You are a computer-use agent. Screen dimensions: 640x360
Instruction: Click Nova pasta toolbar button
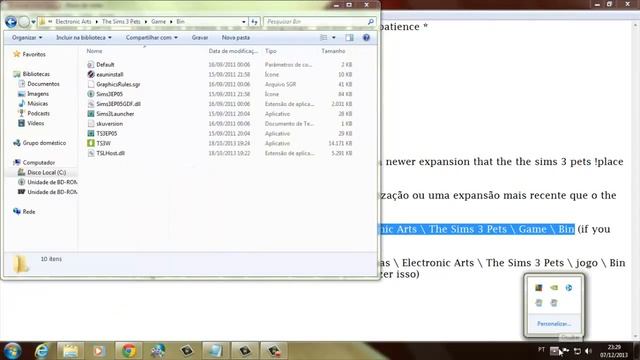point(236,38)
